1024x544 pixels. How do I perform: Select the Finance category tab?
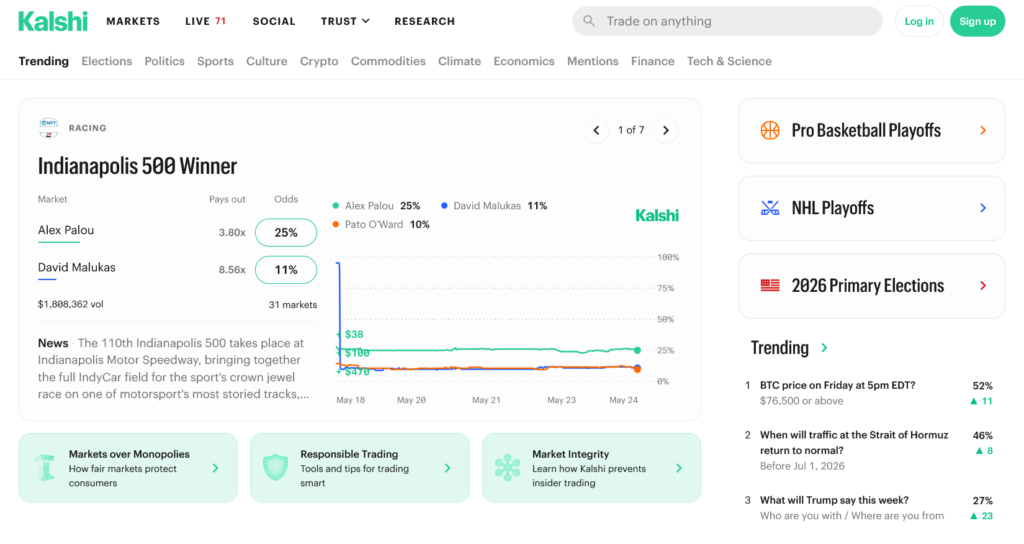pyautogui.click(x=652, y=61)
